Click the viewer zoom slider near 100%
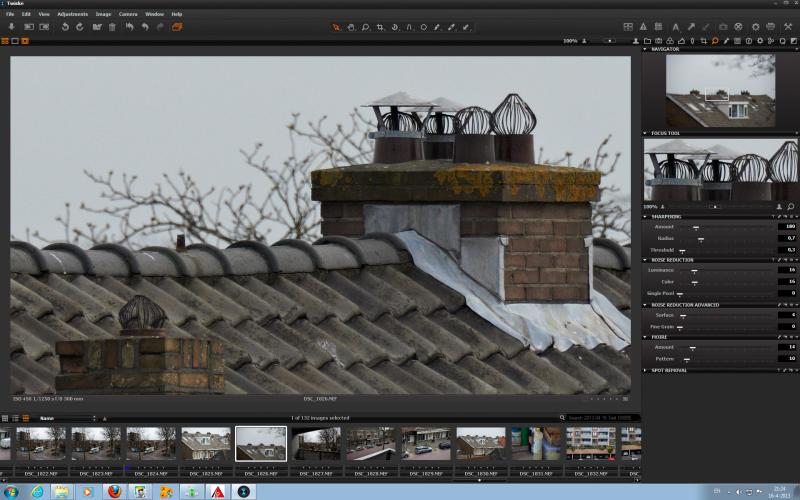Viewport: 800px width, 500px height. coord(609,41)
